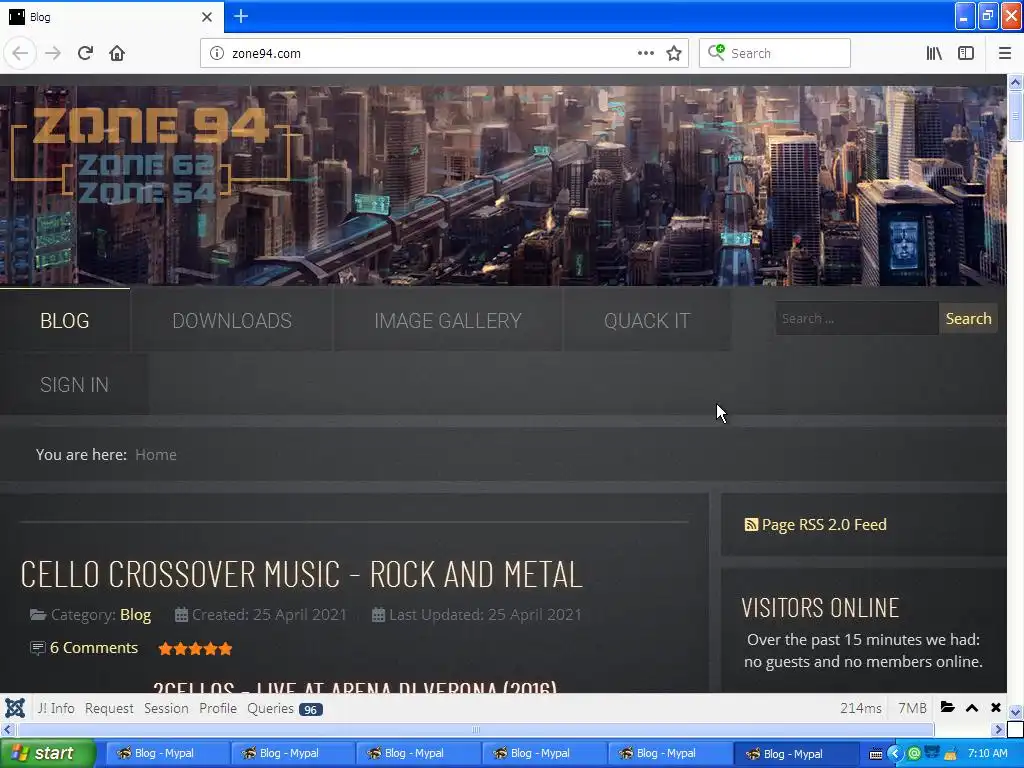This screenshot has width=1024, height=768.
Task: Open the page actions three-dot menu
Action: 645,53
